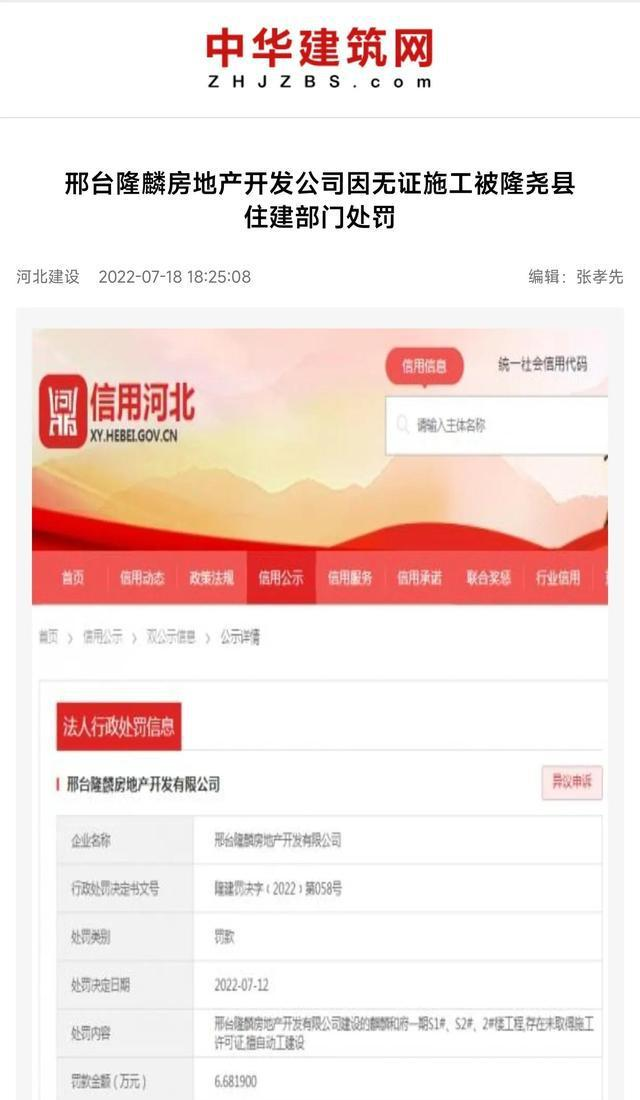Click the 中华建筑网 site logo
This screenshot has height=1100, width=640.
320,59
